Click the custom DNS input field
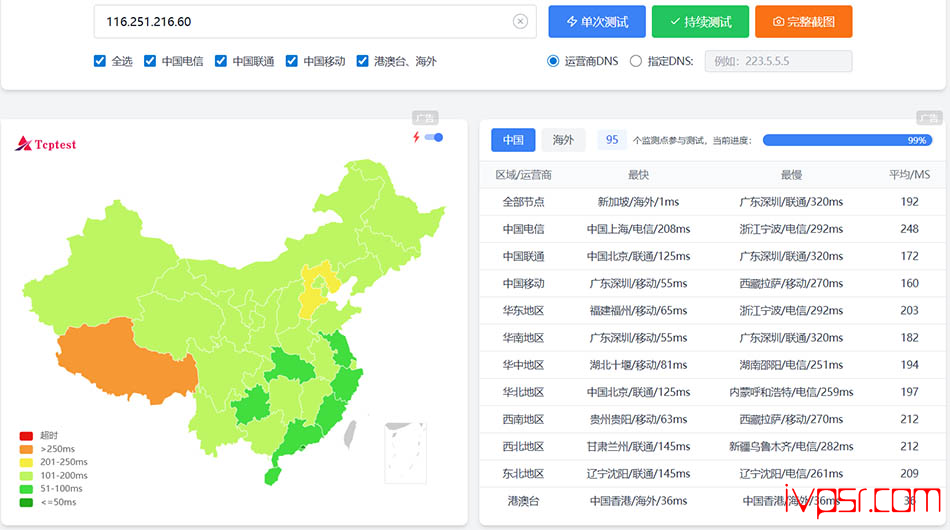950x530 pixels. point(778,61)
